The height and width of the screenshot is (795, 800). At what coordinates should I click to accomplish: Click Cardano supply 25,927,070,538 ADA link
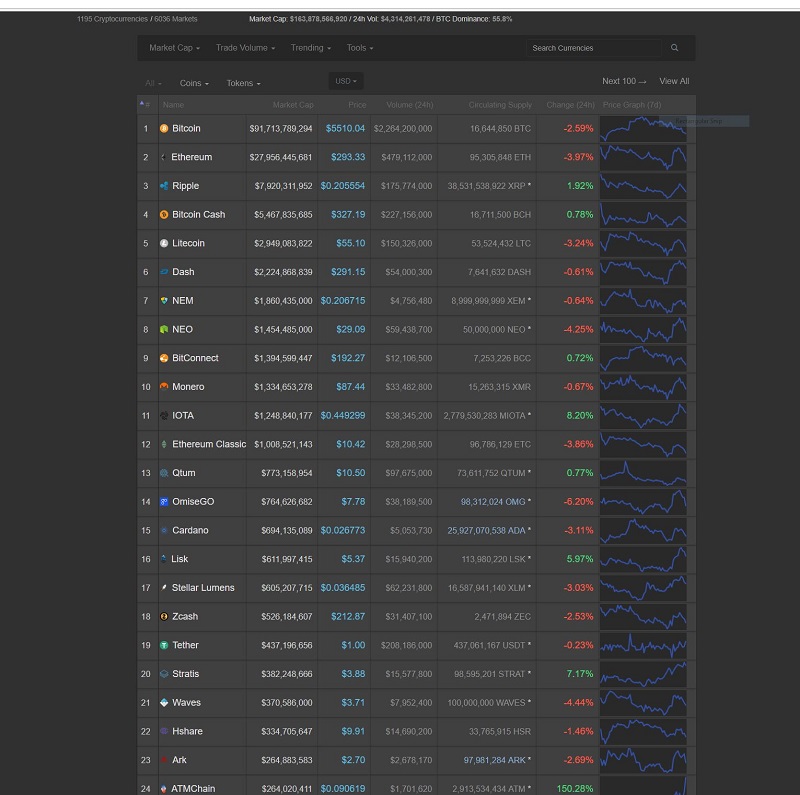coord(486,530)
